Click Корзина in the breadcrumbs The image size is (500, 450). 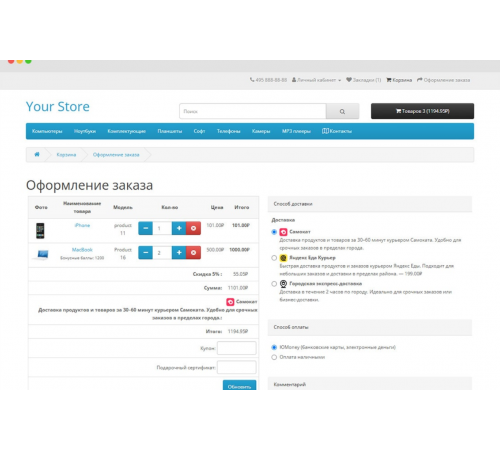pos(66,155)
